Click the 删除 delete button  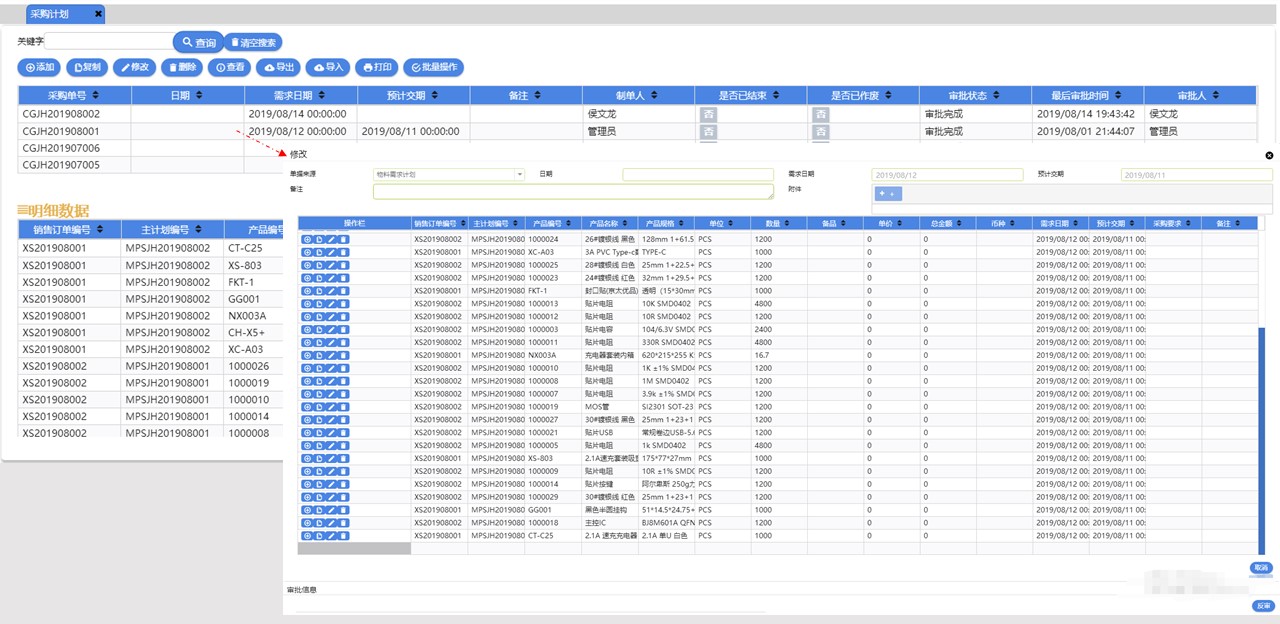pos(182,67)
